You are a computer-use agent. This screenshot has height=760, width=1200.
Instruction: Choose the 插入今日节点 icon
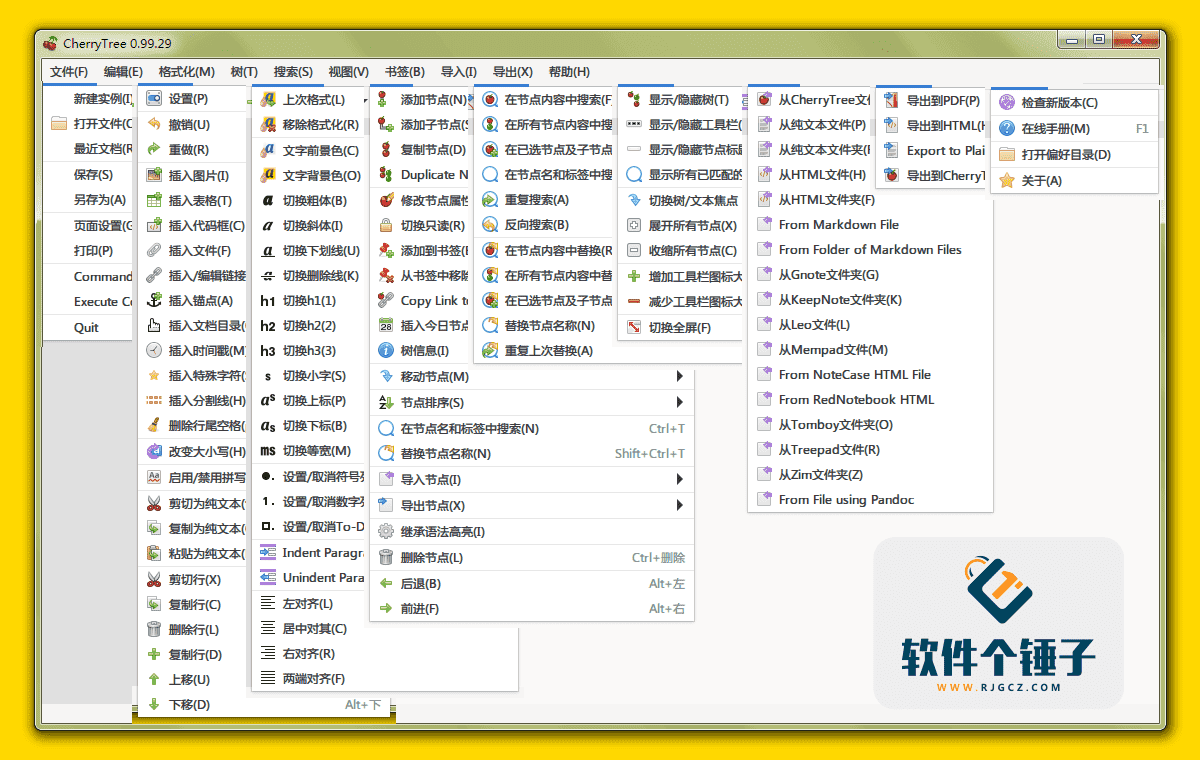[x=389, y=324]
